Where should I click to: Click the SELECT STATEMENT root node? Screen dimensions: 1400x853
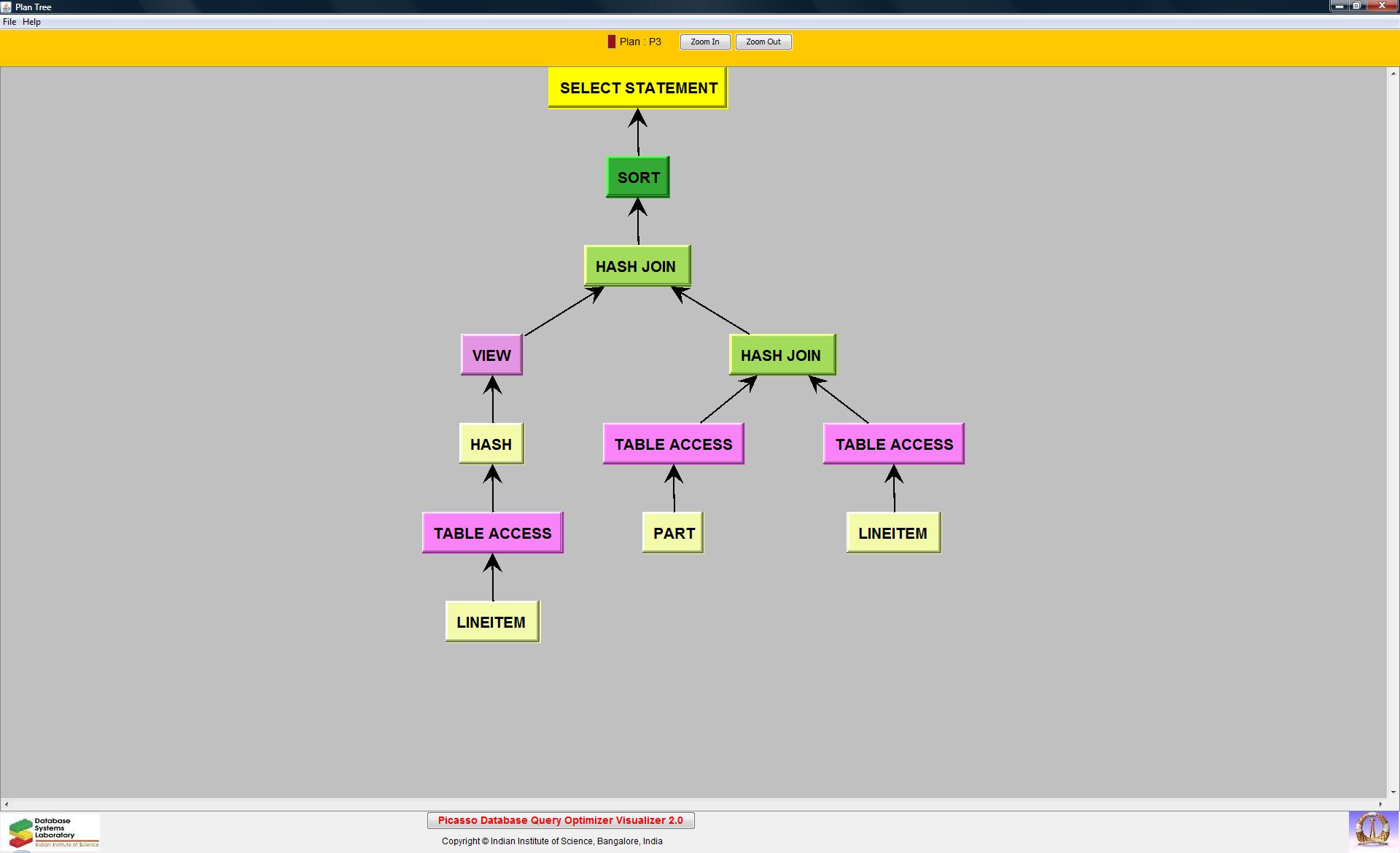point(637,88)
